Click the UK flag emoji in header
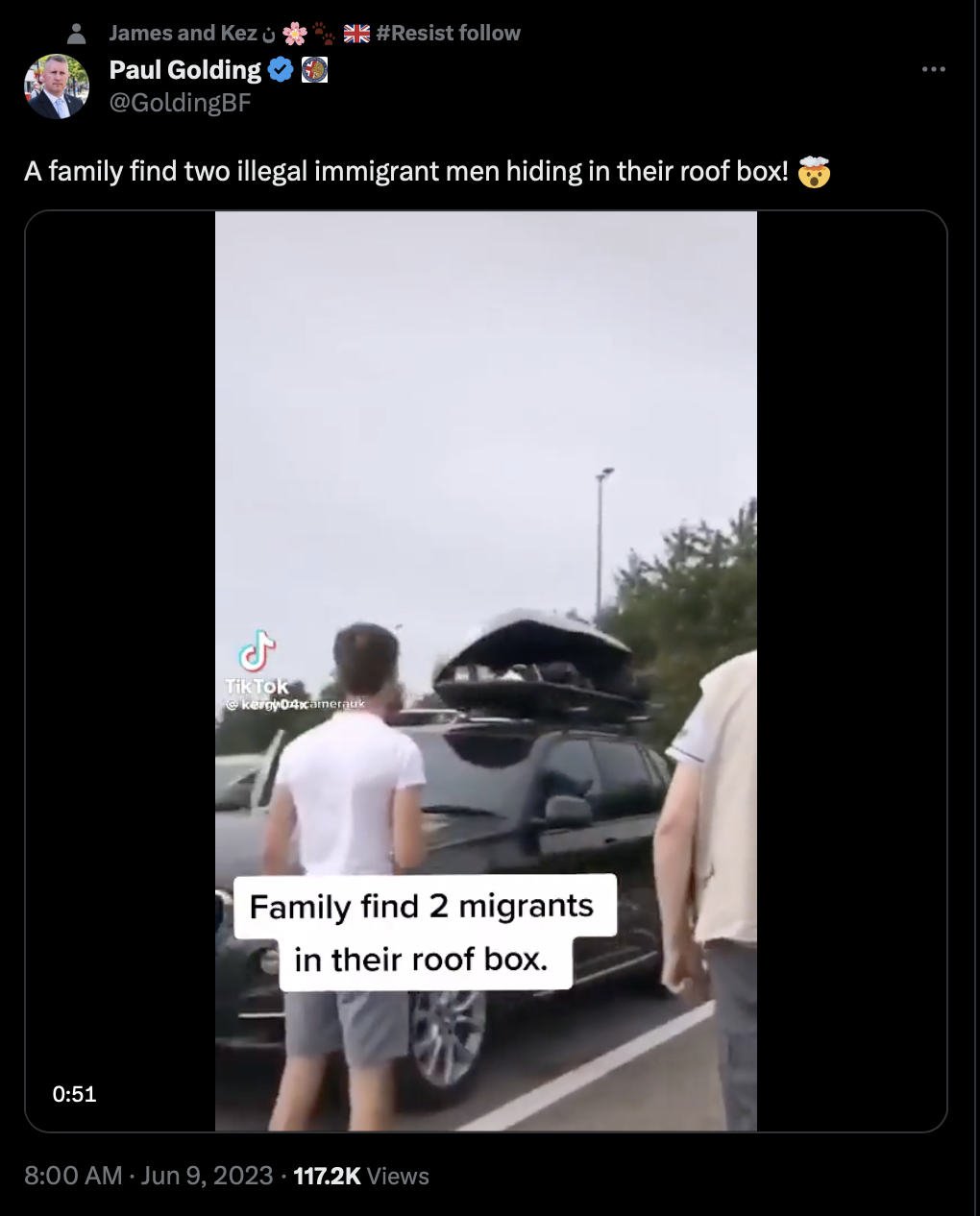Viewport: 980px width, 1216px height. [x=356, y=34]
